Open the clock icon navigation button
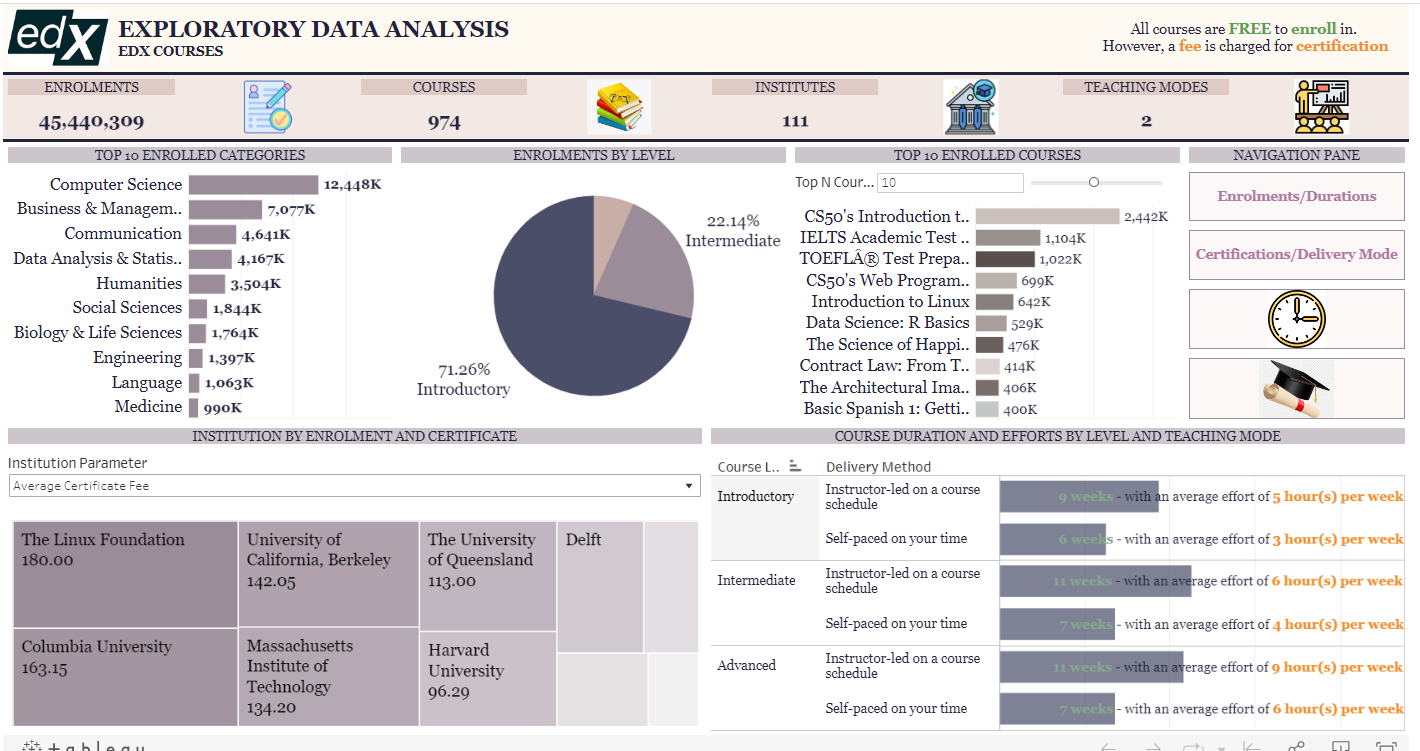 [1296, 319]
